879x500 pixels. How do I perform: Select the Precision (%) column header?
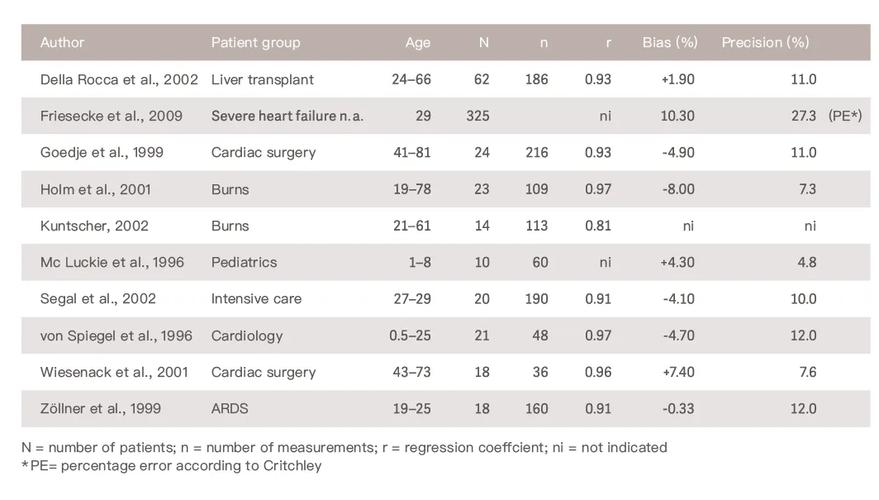click(765, 43)
